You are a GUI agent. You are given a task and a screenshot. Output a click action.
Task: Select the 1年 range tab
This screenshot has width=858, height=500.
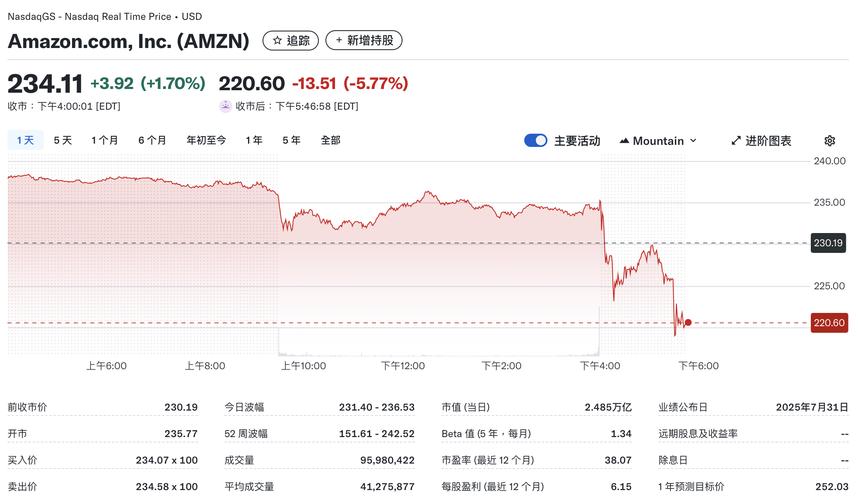click(254, 141)
